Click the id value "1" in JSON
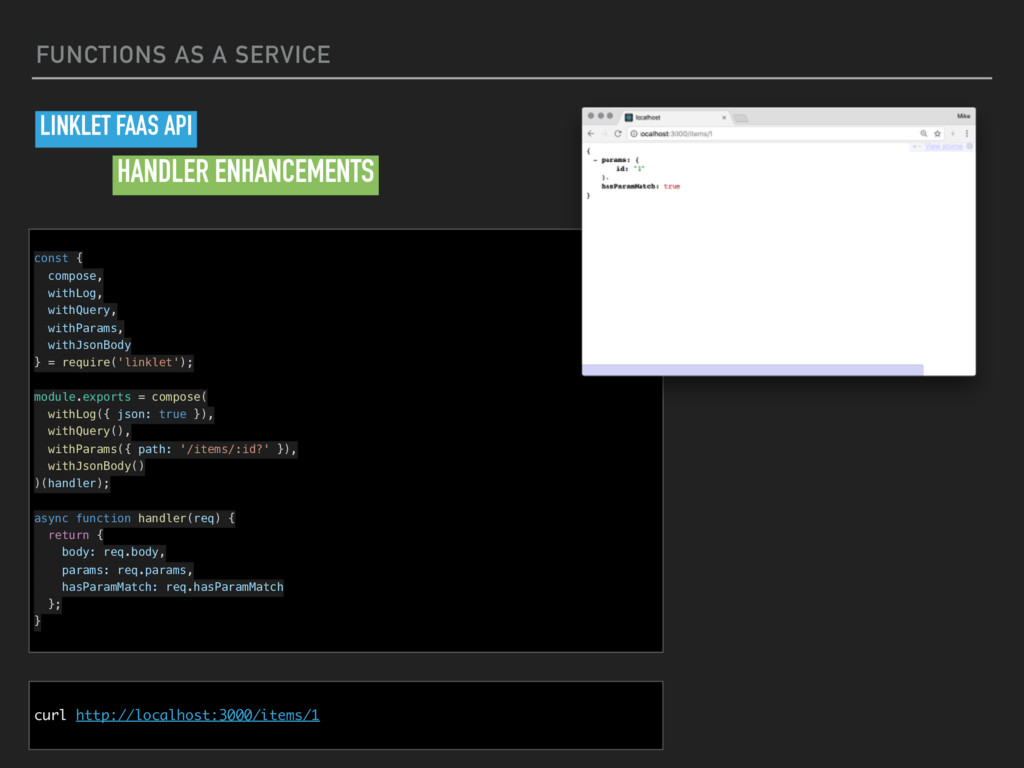Viewport: 1024px width, 768px height. pyautogui.click(x=639, y=168)
